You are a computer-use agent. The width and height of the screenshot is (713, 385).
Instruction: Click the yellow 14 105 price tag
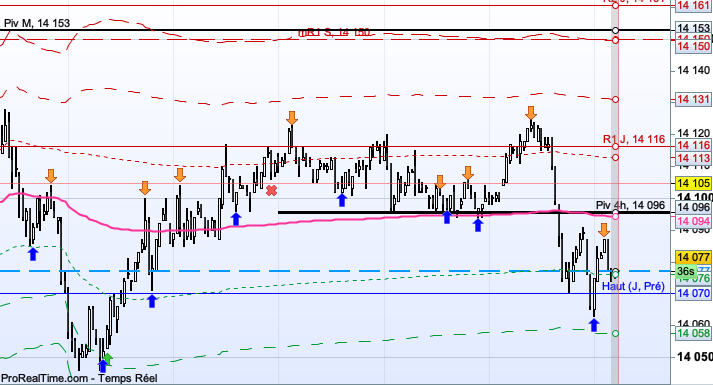[693, 183]
